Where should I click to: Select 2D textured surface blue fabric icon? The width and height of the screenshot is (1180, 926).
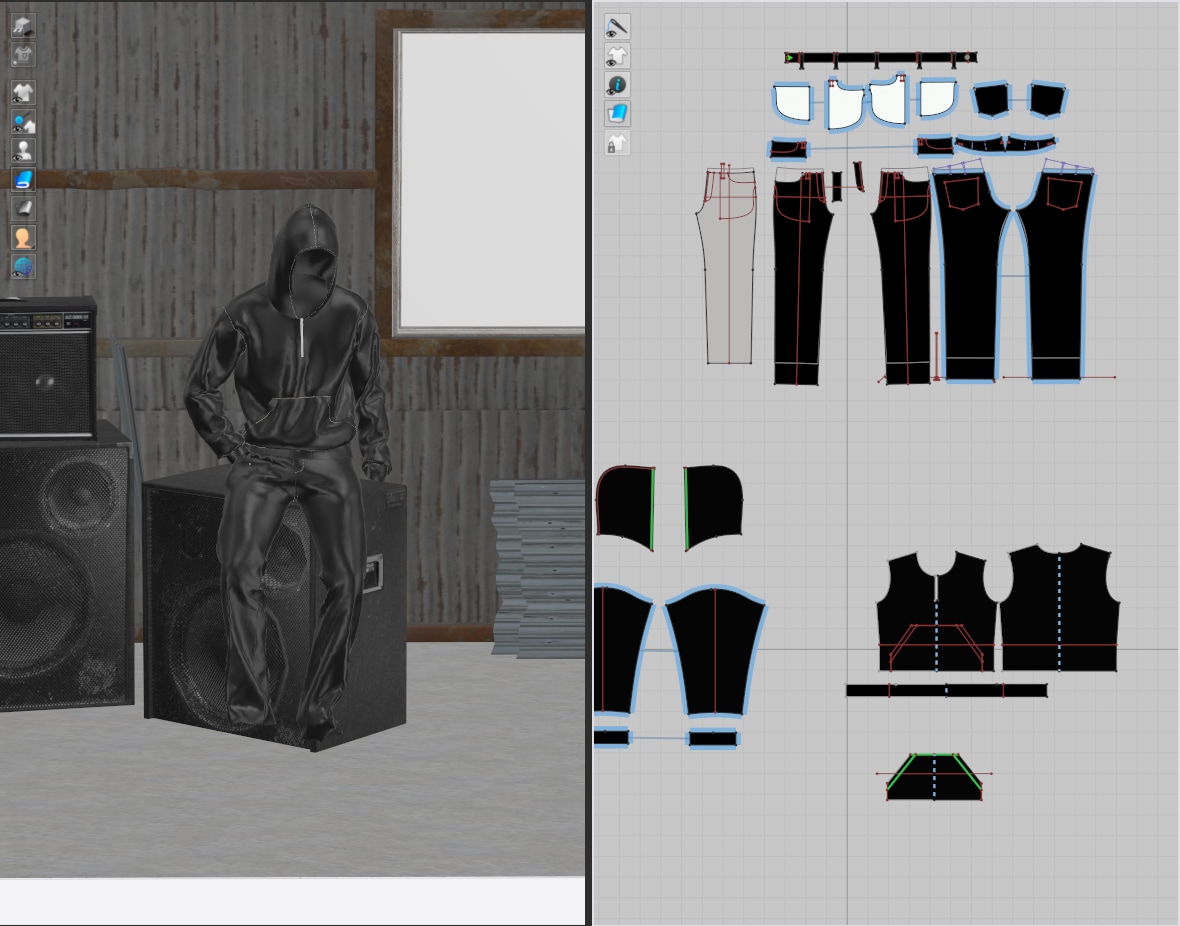click(x=617, y=114)
